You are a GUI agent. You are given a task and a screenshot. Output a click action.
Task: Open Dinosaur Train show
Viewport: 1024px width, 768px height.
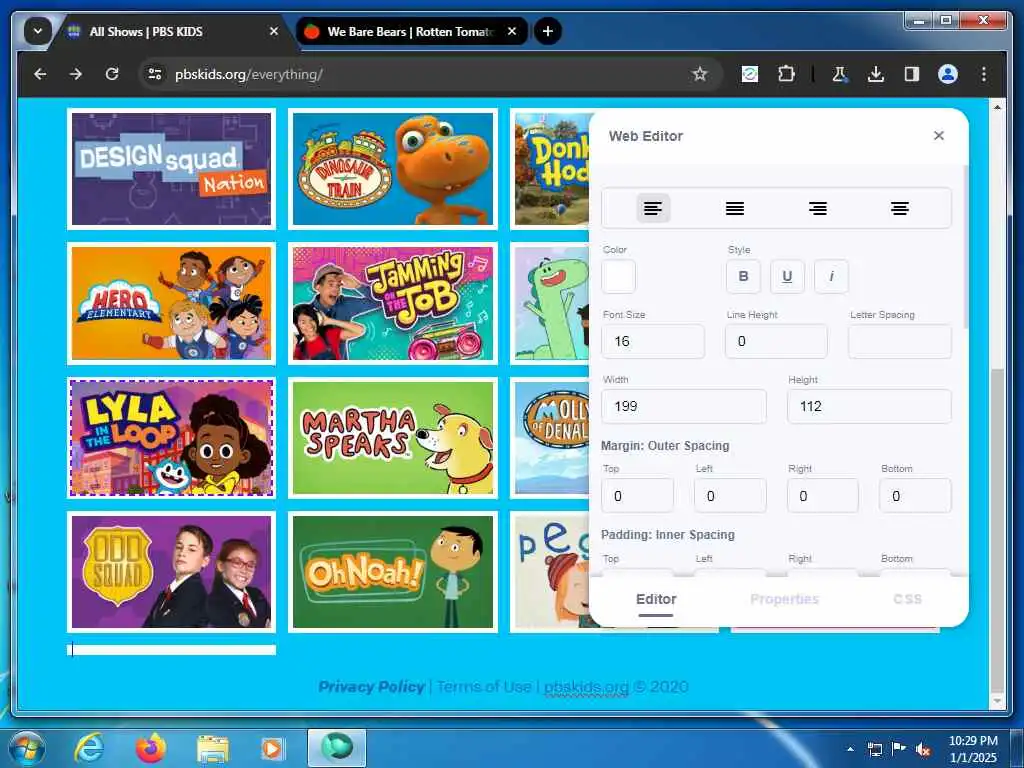click(x=393, y=169)
